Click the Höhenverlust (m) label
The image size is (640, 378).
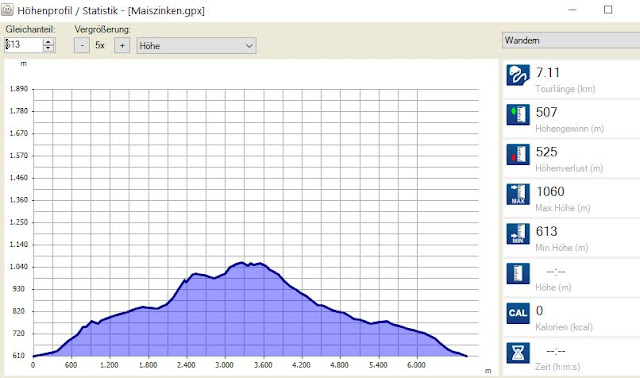click(x=569, y=168)
